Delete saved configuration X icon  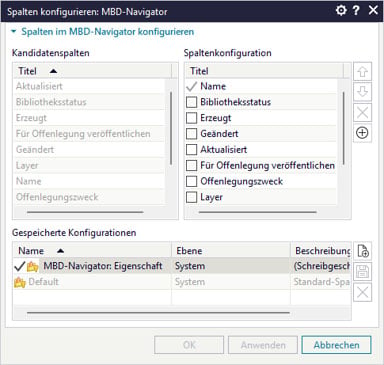pyautogui.click(x=362, y=293)
